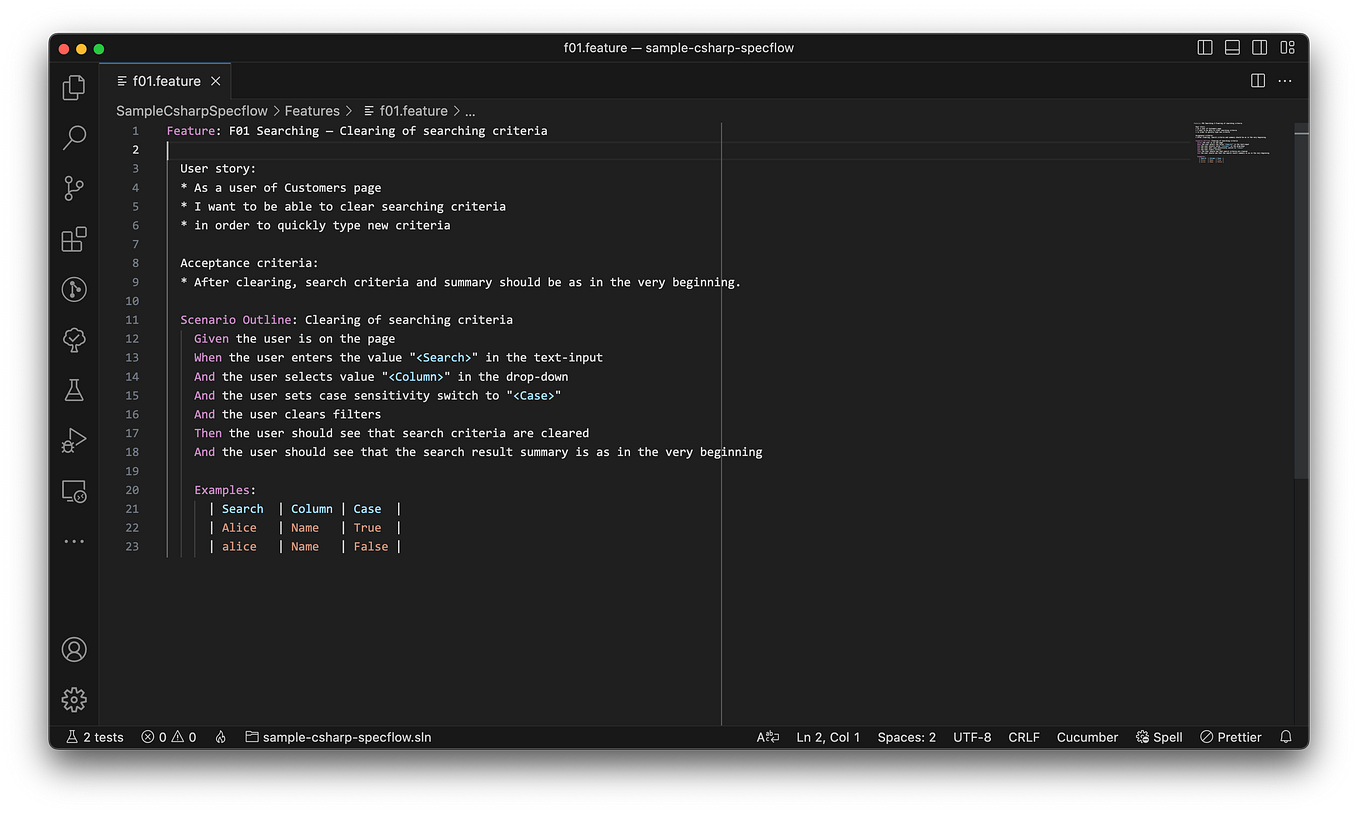The width and height of the screenshot is (1358, 814).
Task: Open the editor actions More menu
Action: coord(1285,81)
